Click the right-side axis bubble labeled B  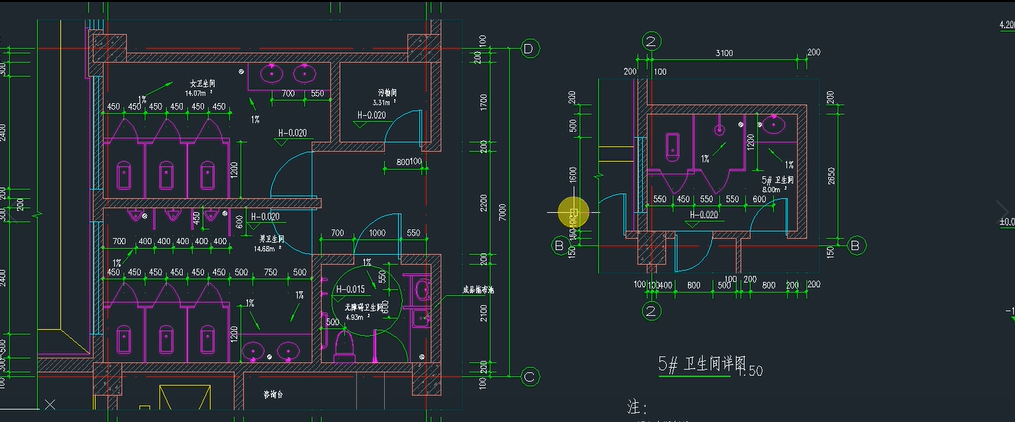tap(856, 244)
